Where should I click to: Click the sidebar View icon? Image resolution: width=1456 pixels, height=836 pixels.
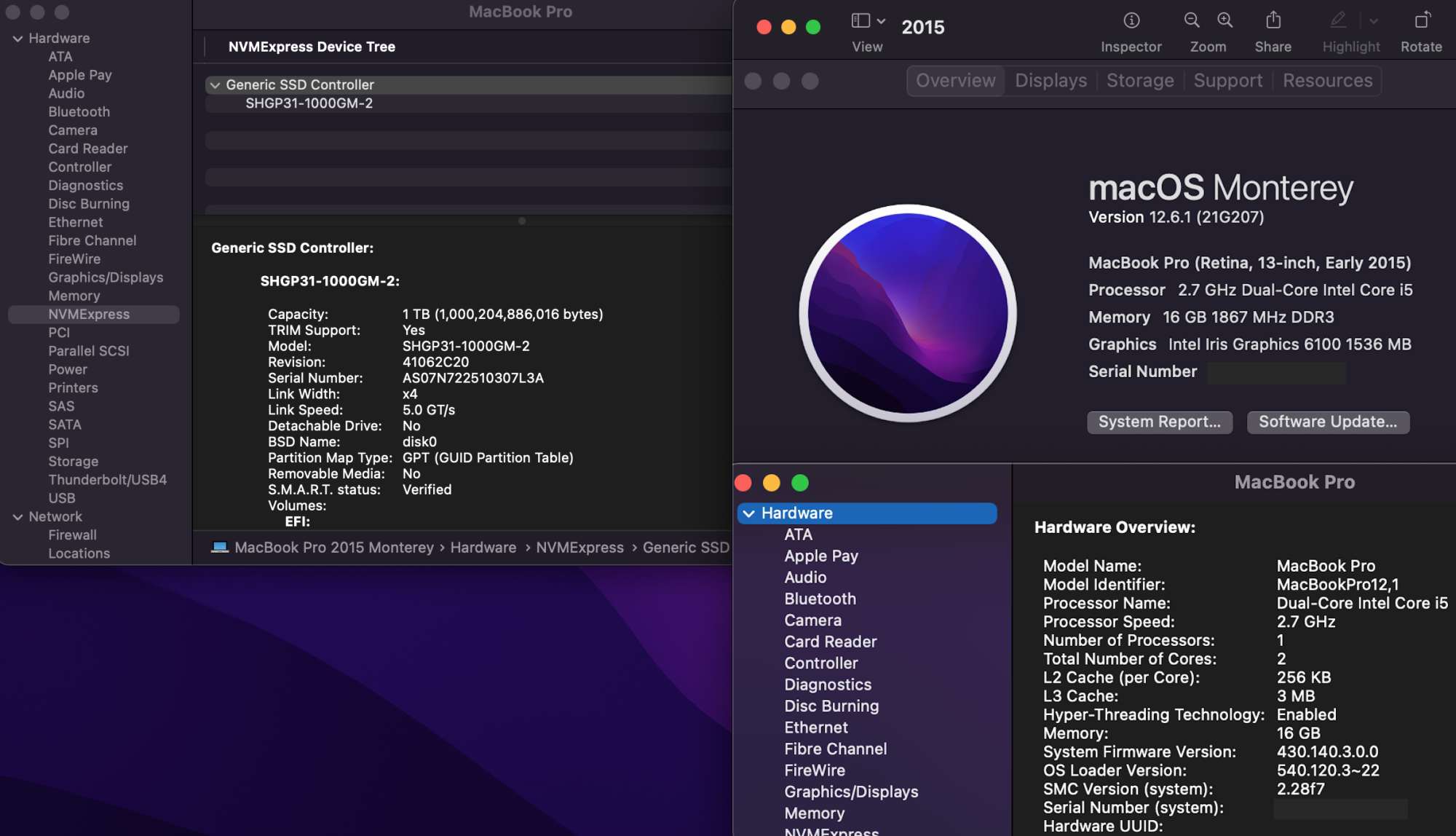860,20
